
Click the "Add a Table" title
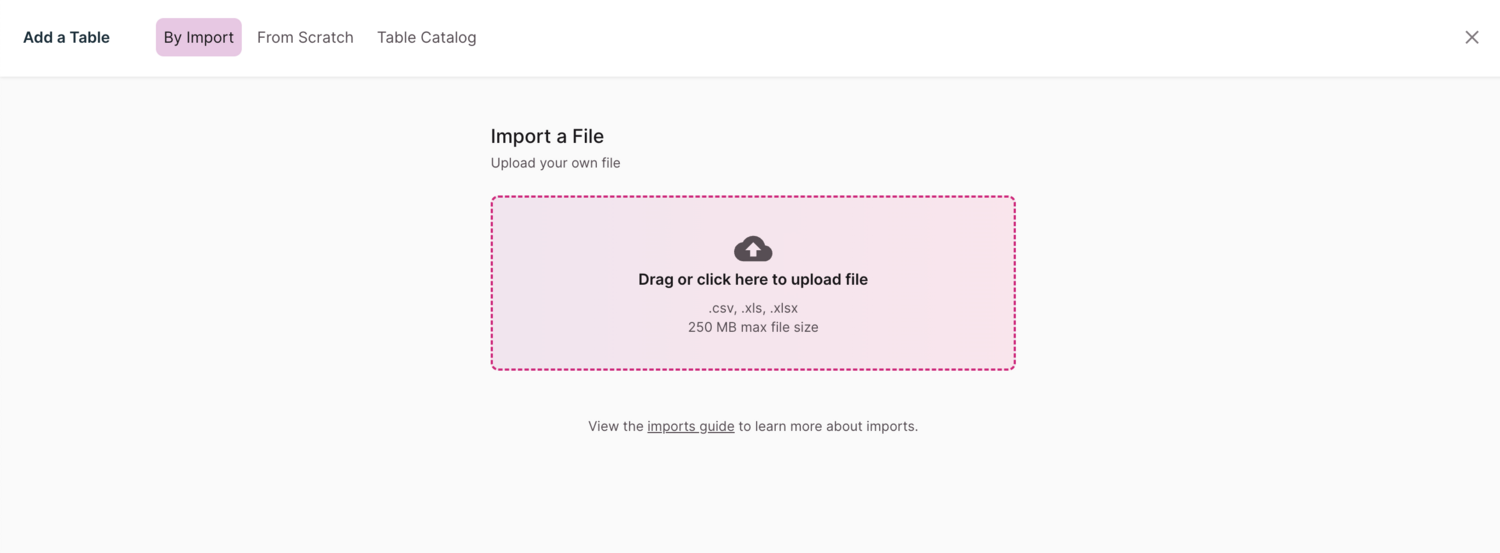point(66,37)
